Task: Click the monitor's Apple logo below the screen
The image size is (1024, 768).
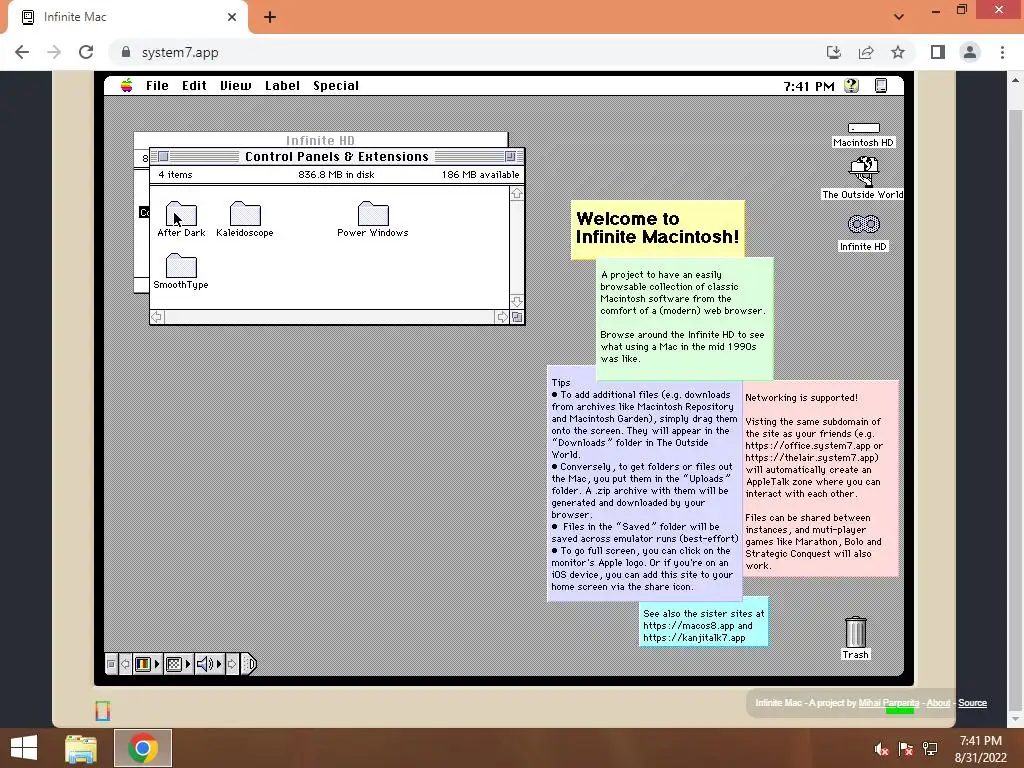Action: click(103, 711)
